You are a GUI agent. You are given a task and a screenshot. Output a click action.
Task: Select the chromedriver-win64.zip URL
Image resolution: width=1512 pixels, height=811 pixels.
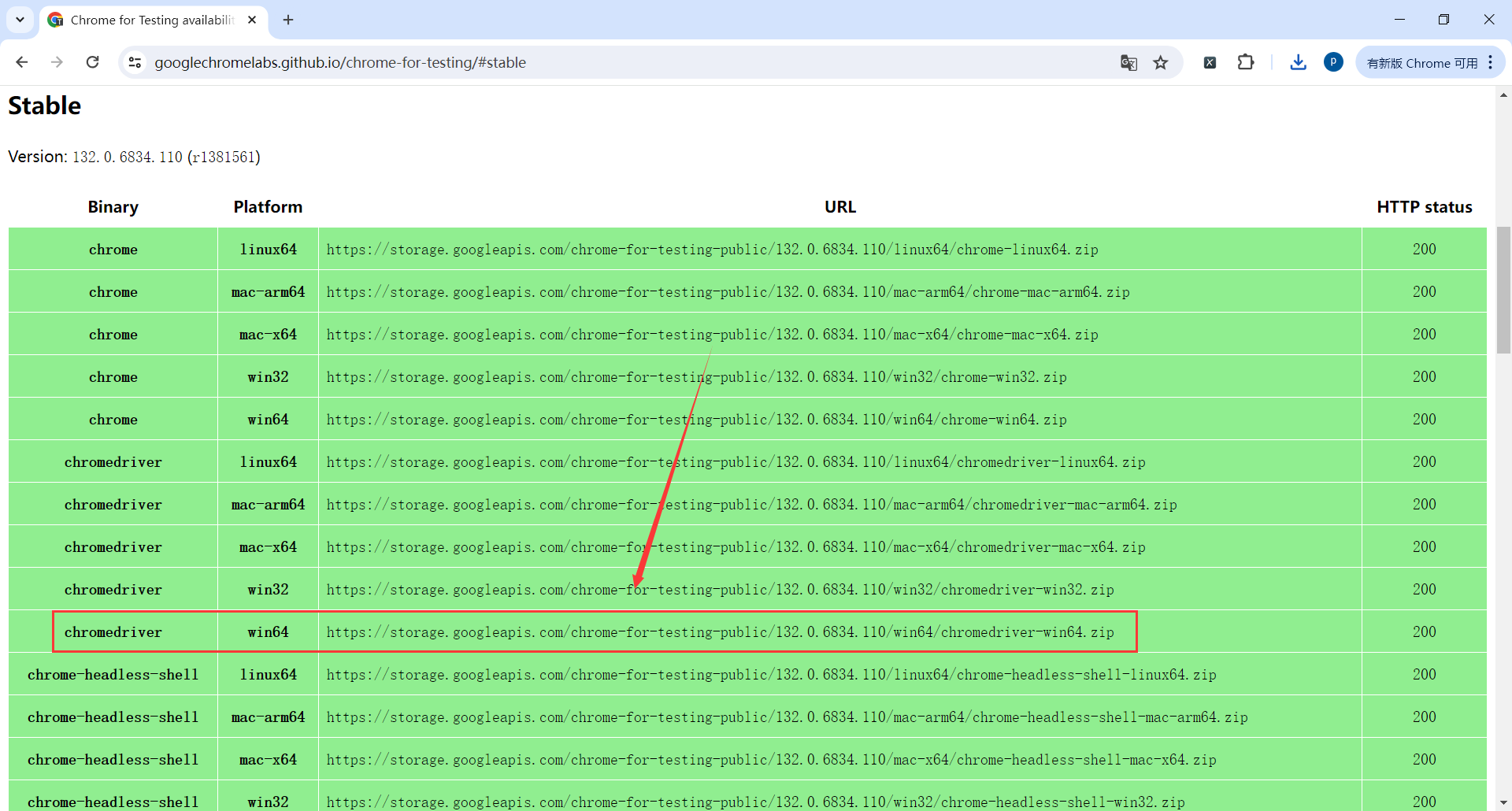pyautogui.click(x=721, y=632)
